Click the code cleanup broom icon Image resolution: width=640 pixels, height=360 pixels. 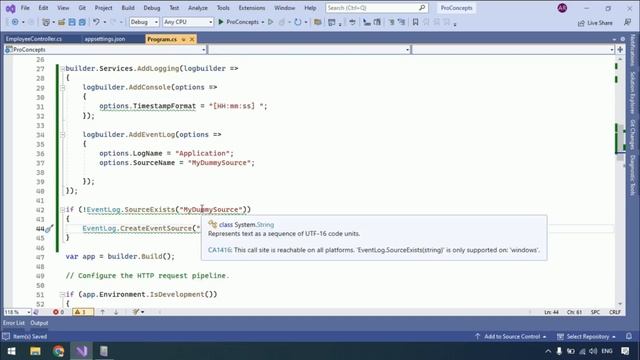click(x=136, y=312)
